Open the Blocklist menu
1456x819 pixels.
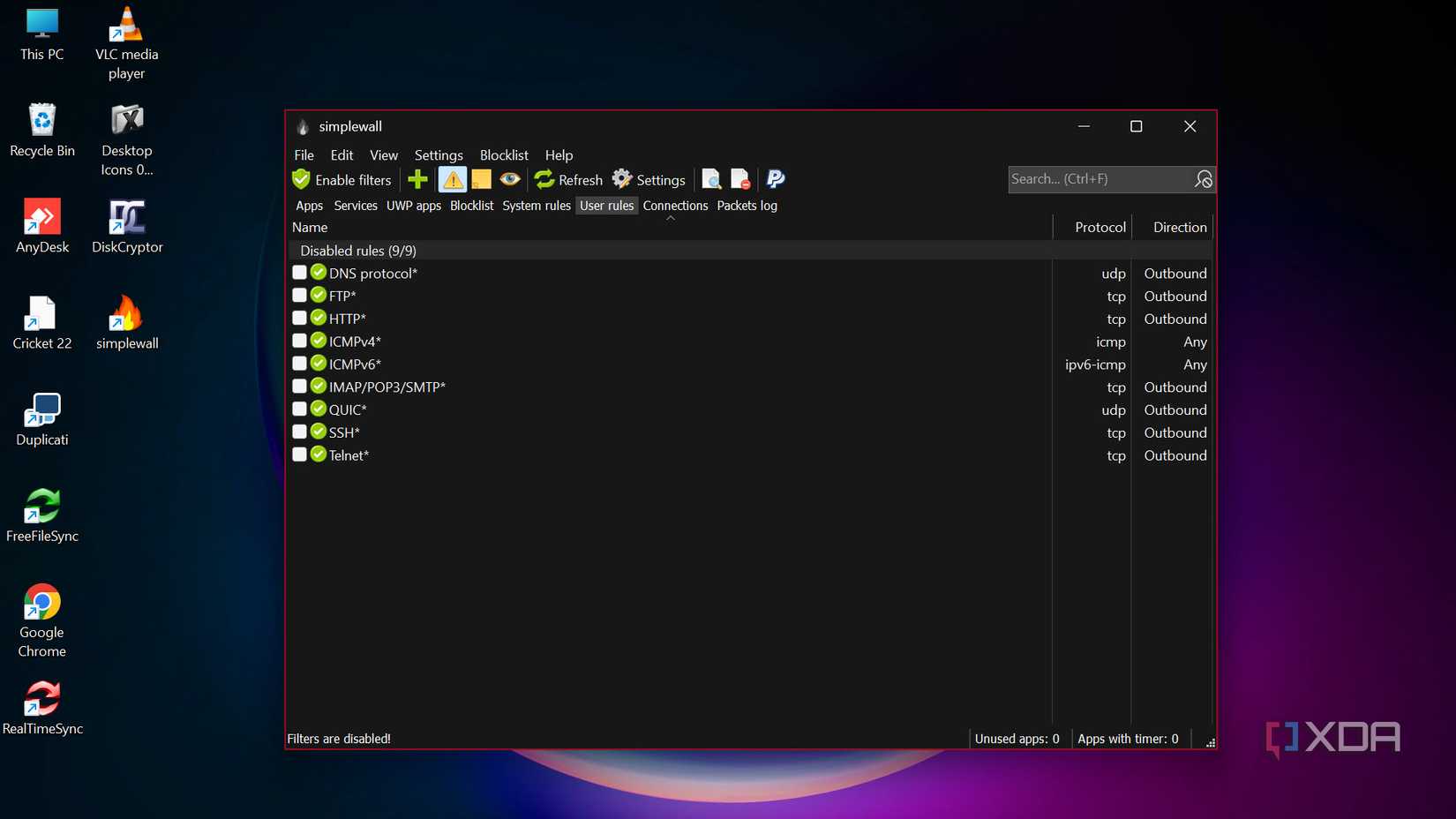[503, 154]
